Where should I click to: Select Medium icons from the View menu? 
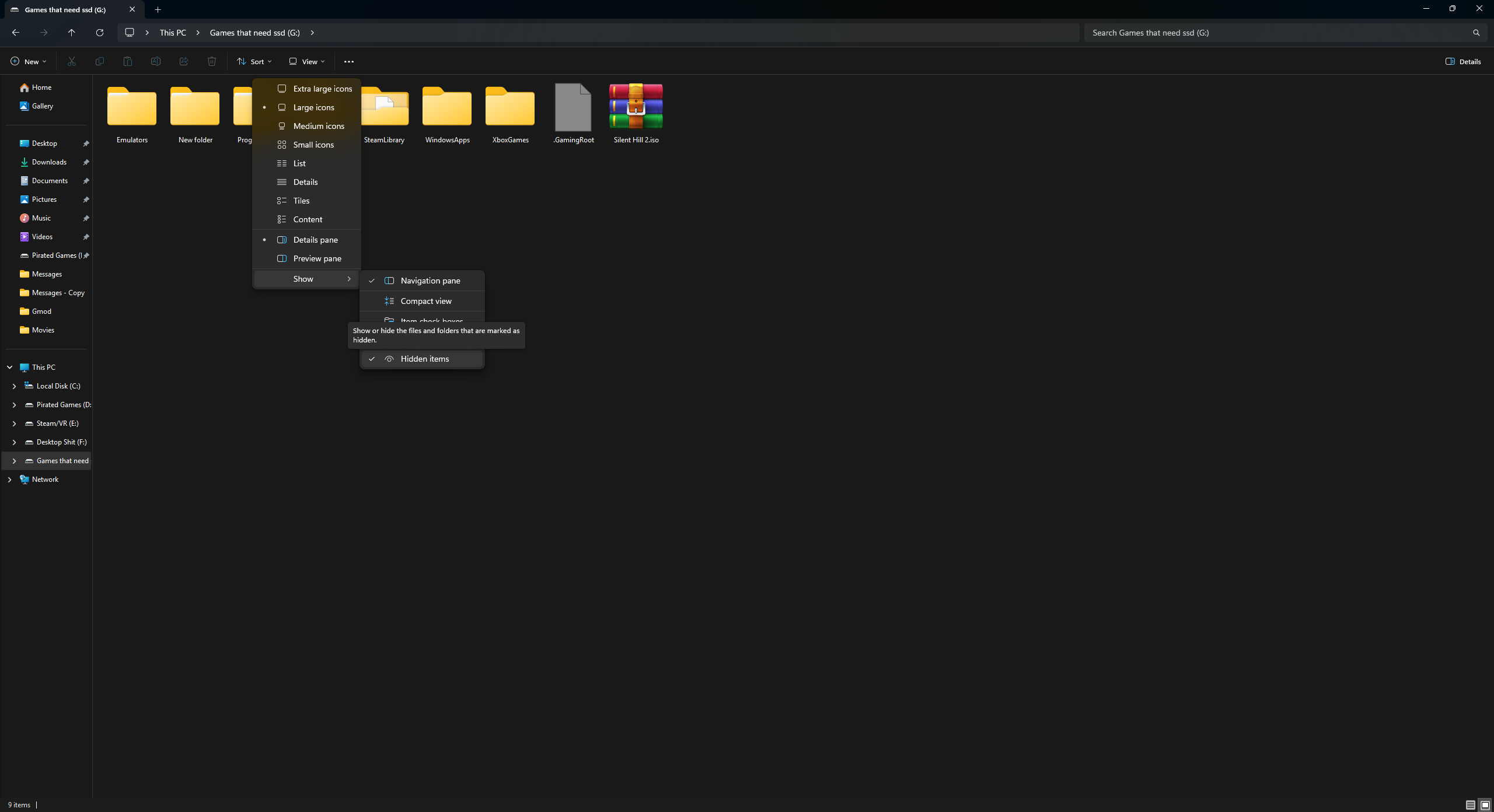tap(318, 126)
